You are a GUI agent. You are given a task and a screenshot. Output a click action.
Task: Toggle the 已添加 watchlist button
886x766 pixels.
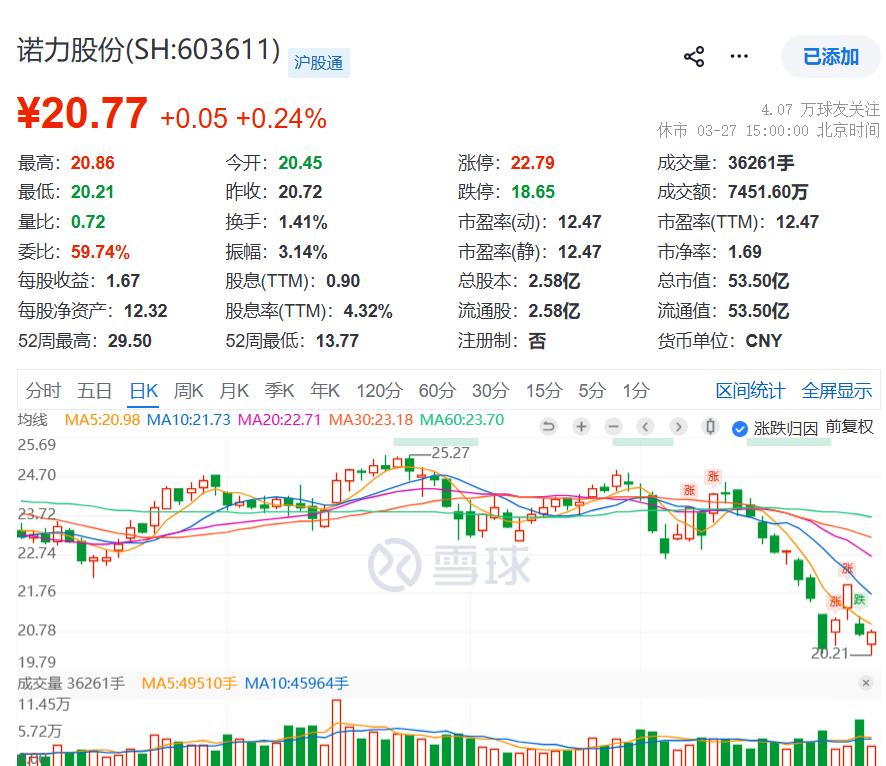click(830, 57)
